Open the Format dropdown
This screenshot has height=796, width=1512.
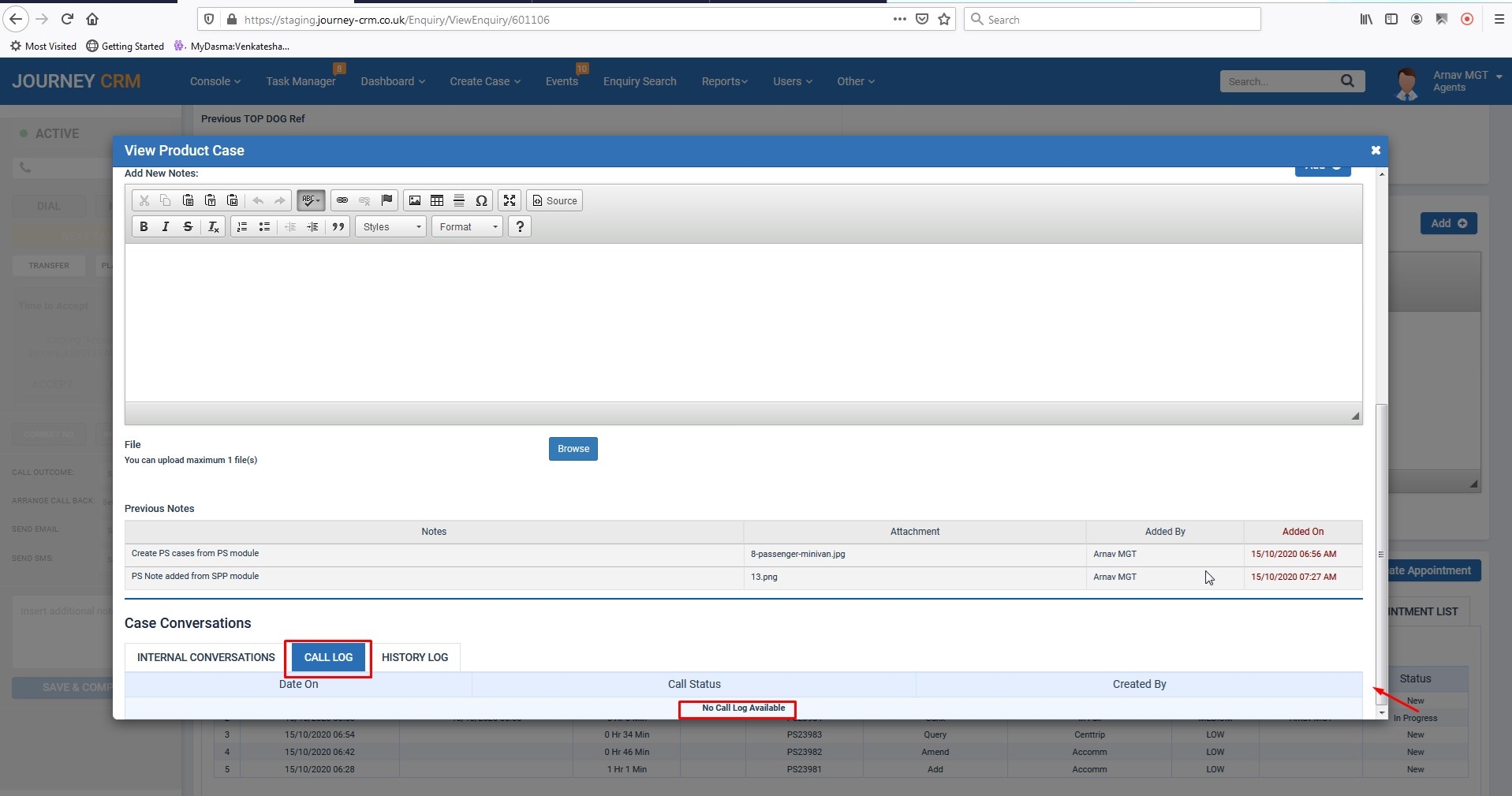467,226
